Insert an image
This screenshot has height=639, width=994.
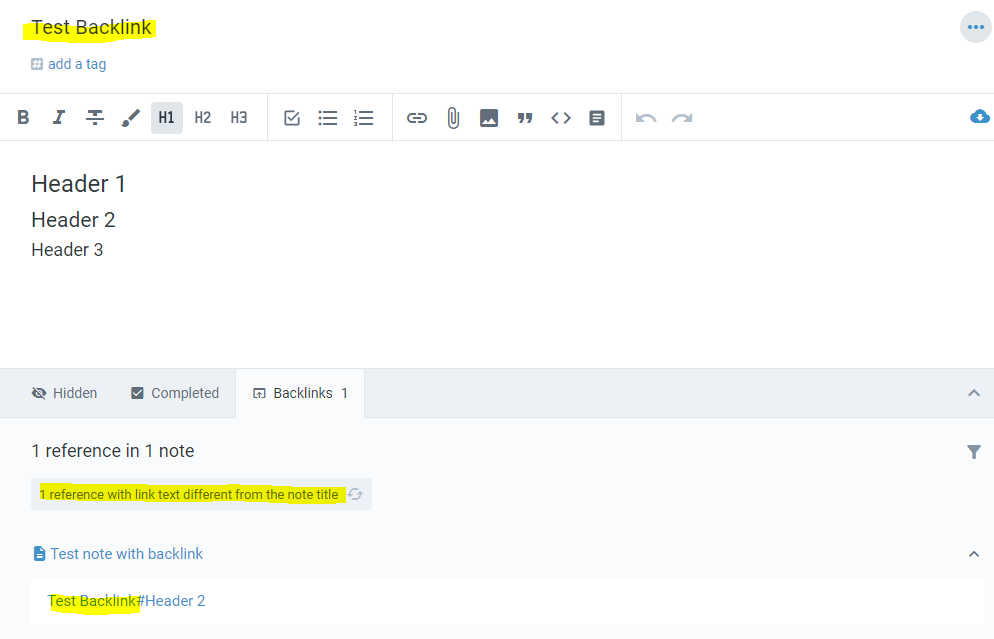coord(489,118)
